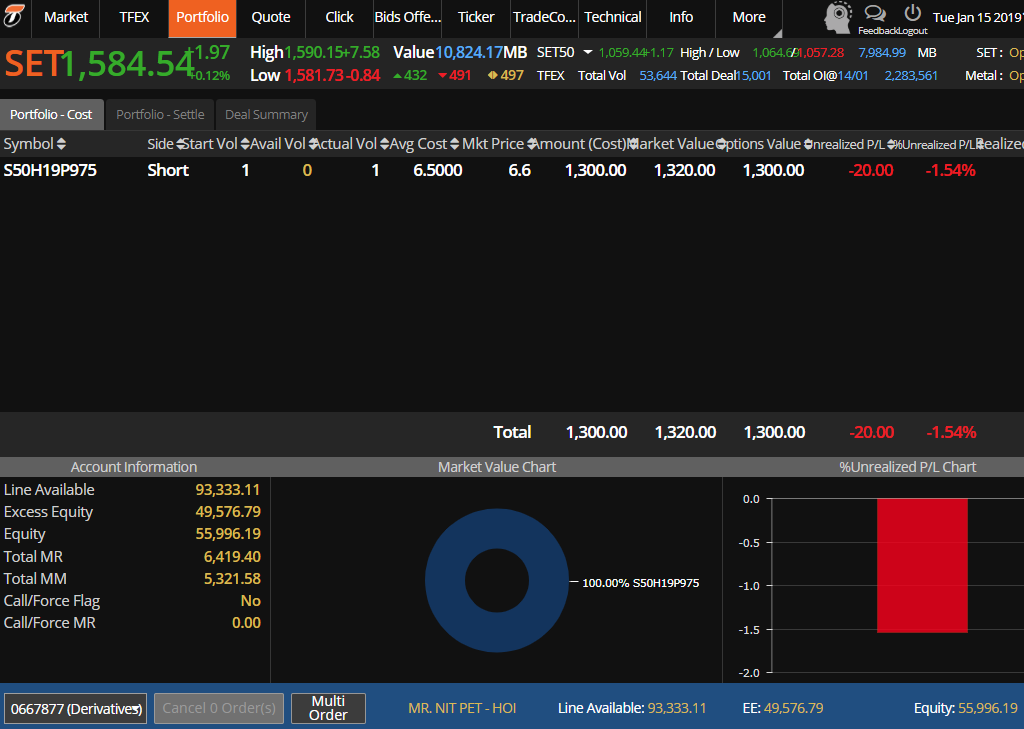The height and width of the screenshot is (729, 1024).
Task: Open the account selector 0667877 (Derivatives)
Action: 76,708
